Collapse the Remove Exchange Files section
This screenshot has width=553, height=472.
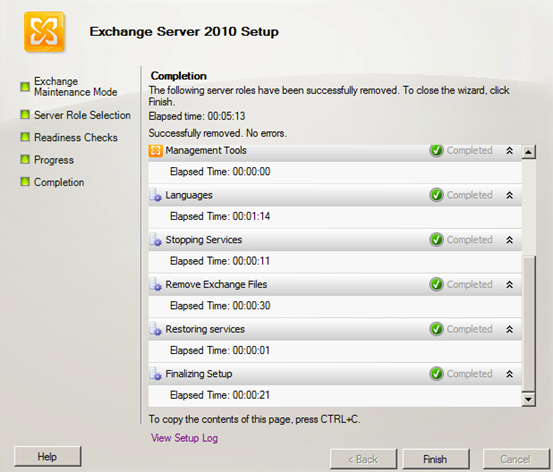[x=509, y=284]
